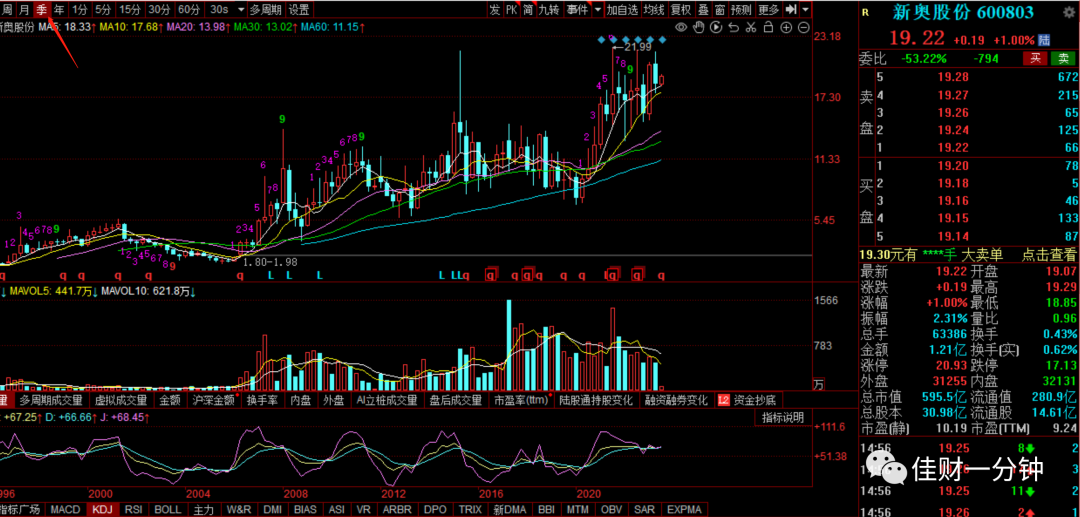
Task: Switch indicator to BOLL
Action: [x=167, y=509]
